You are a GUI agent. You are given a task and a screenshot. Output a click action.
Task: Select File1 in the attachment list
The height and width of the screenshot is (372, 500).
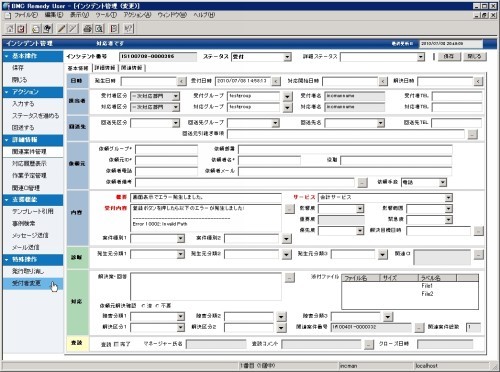[x=427, y=286]
